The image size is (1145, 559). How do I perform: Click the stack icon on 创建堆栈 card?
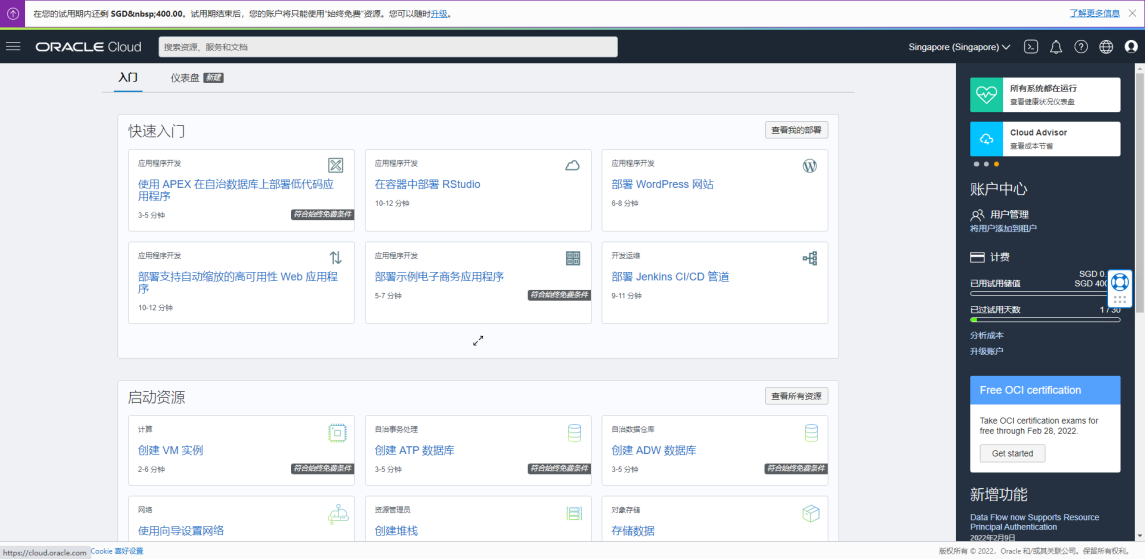(574, 514)
